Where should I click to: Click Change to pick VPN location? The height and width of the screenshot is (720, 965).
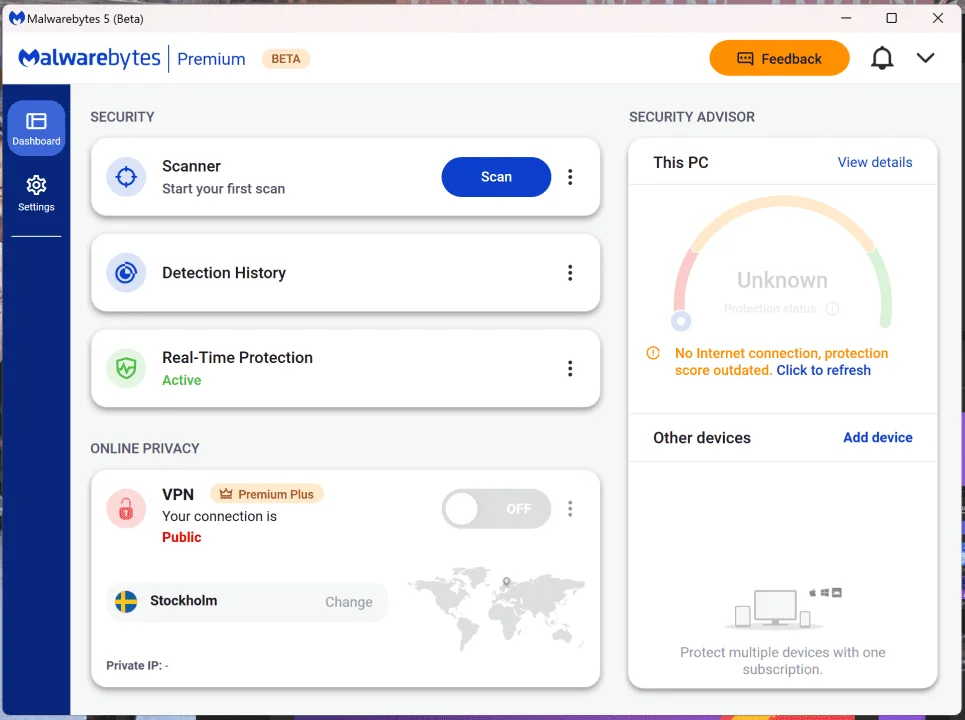pos(348,602)
